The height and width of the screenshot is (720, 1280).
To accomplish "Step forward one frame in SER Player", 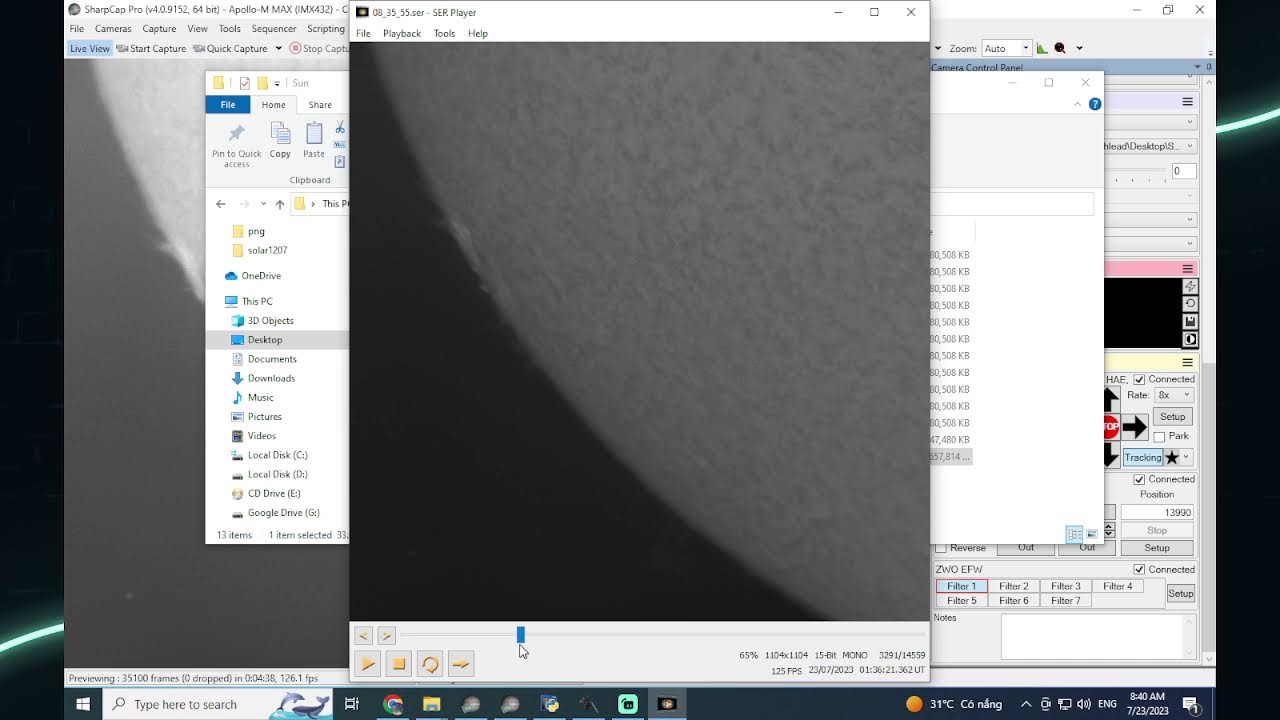I will click(x=386, y=635).
